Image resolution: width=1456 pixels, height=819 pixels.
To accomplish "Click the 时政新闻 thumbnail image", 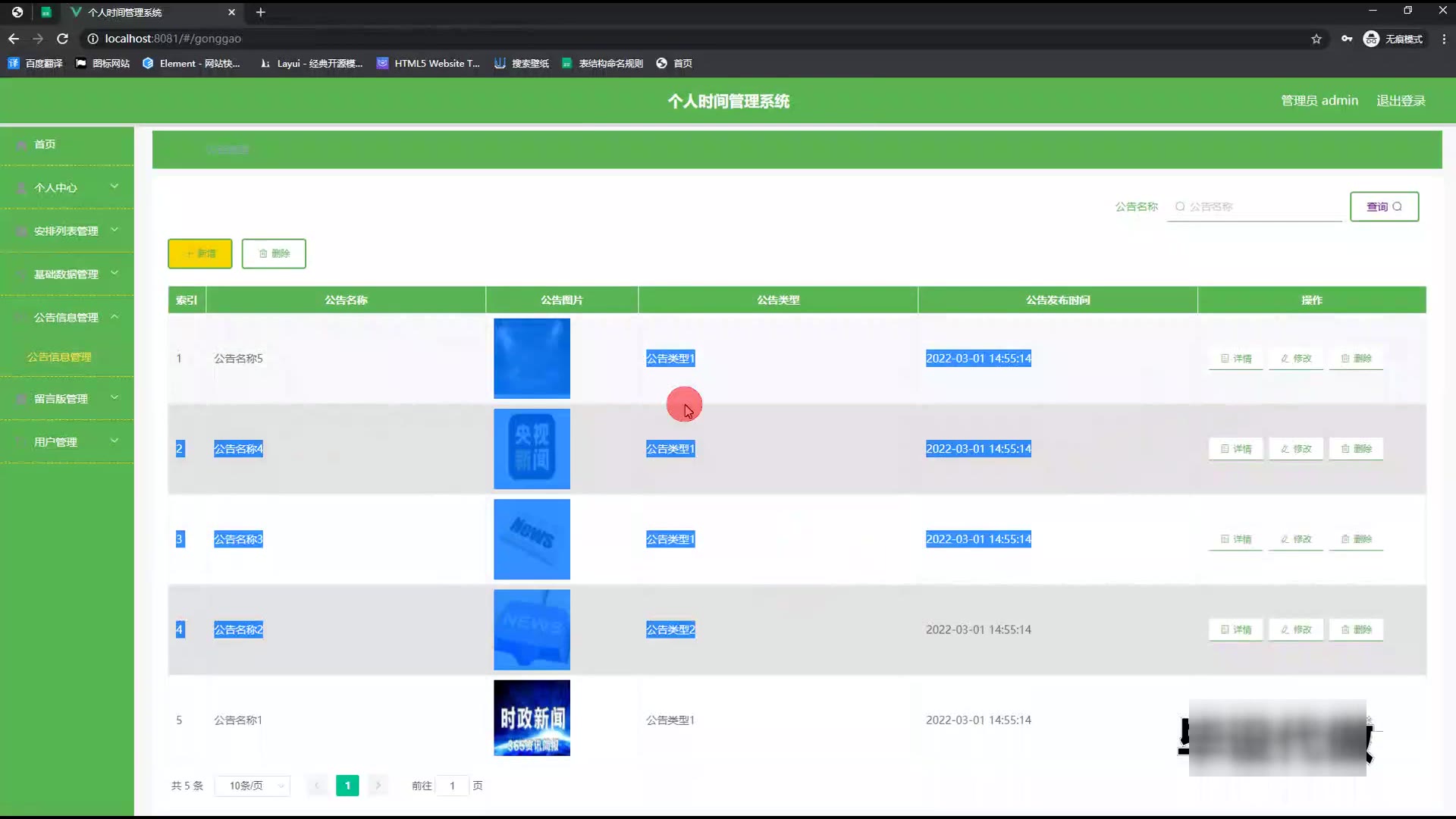I will point(532,717).
